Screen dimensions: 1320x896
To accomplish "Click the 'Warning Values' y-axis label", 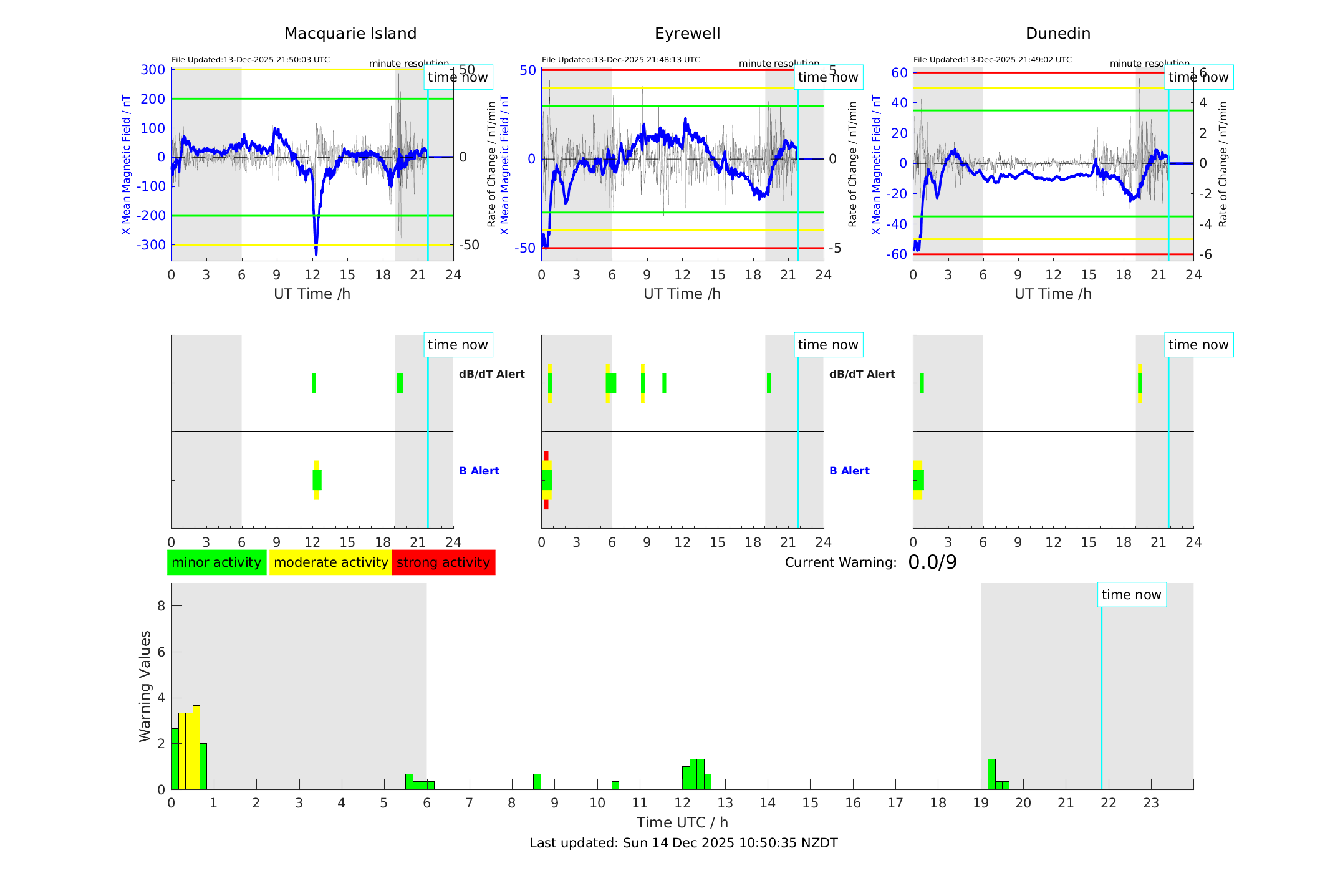I will pos(145,686).
